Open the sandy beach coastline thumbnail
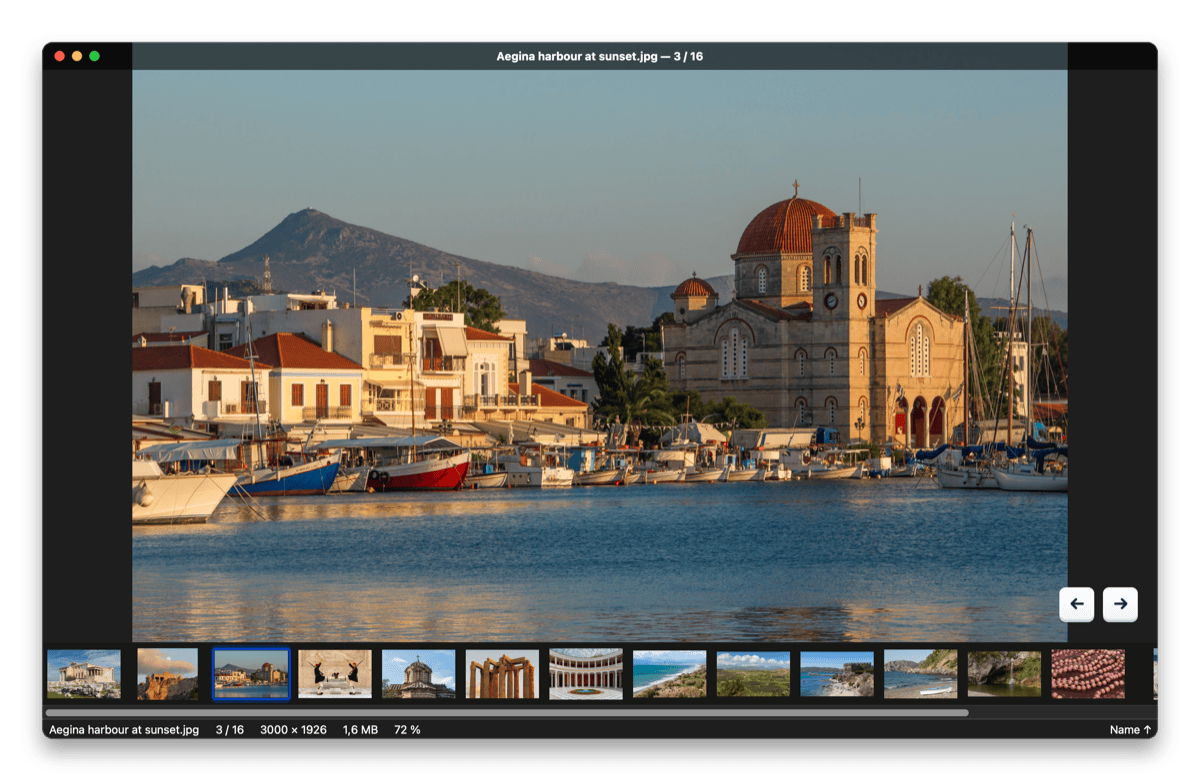Screen dimensions: 1200x781 [x=669, y=674]
